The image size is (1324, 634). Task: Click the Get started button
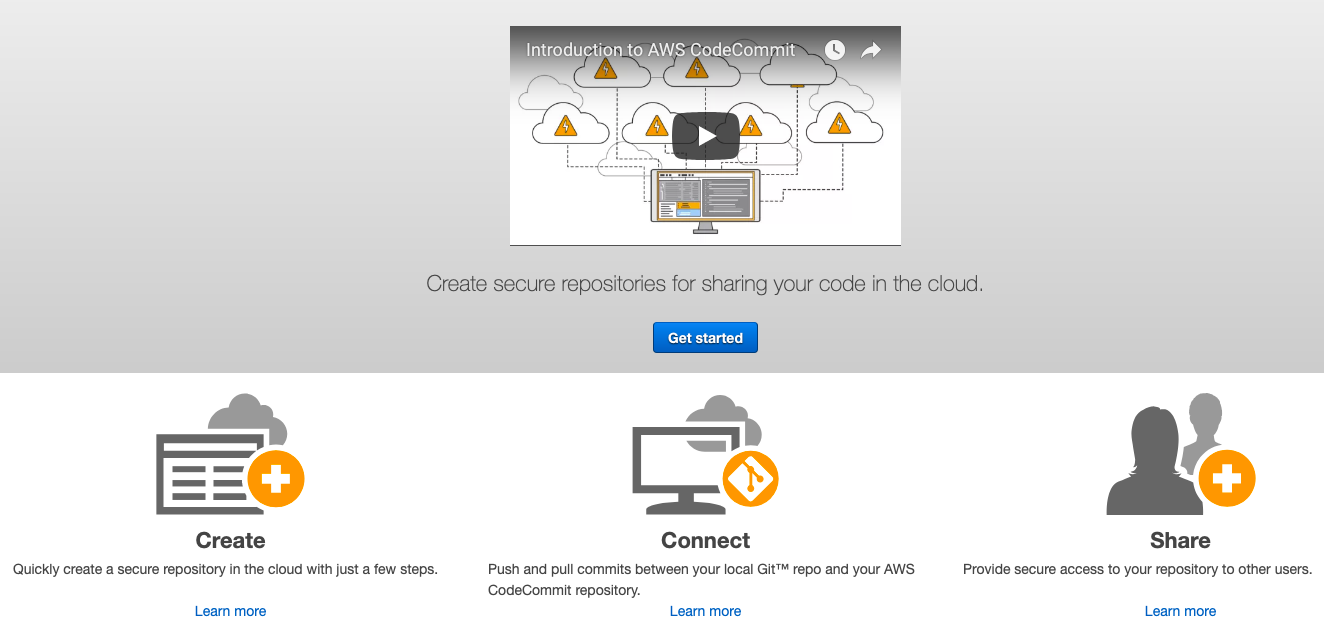click(705, 338)
